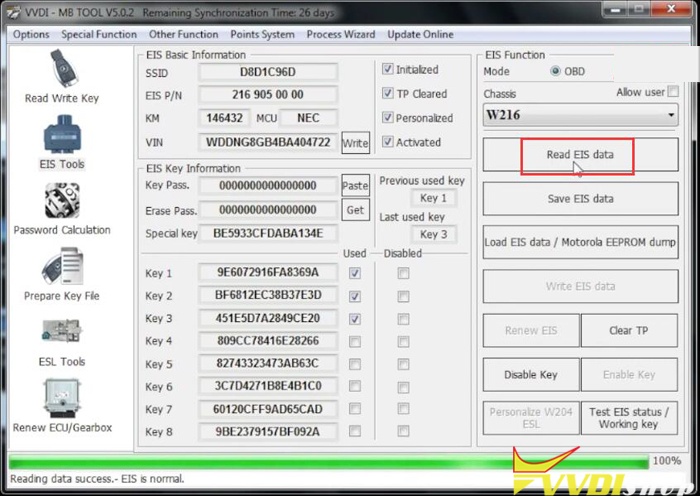Click Key 8 value 9BE2379157BF092A
The width and height of the screenshot is (700, 496).
(268, 431)
